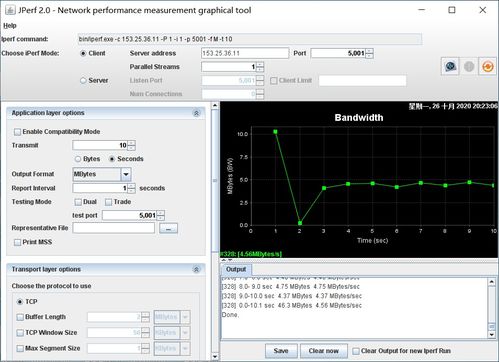The height and width of the screenshot is (362, 499).
Task: Click the Java icon in the title bar
Action: tap(10, 10)
